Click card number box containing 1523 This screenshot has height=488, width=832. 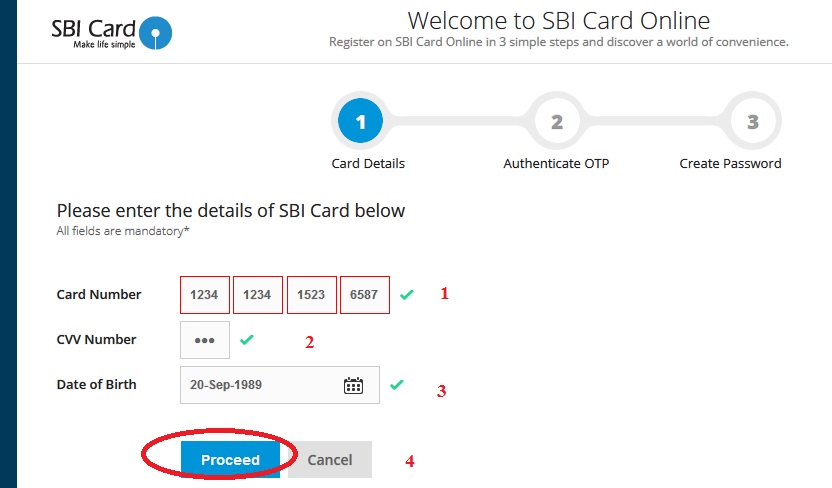[312, 295]
